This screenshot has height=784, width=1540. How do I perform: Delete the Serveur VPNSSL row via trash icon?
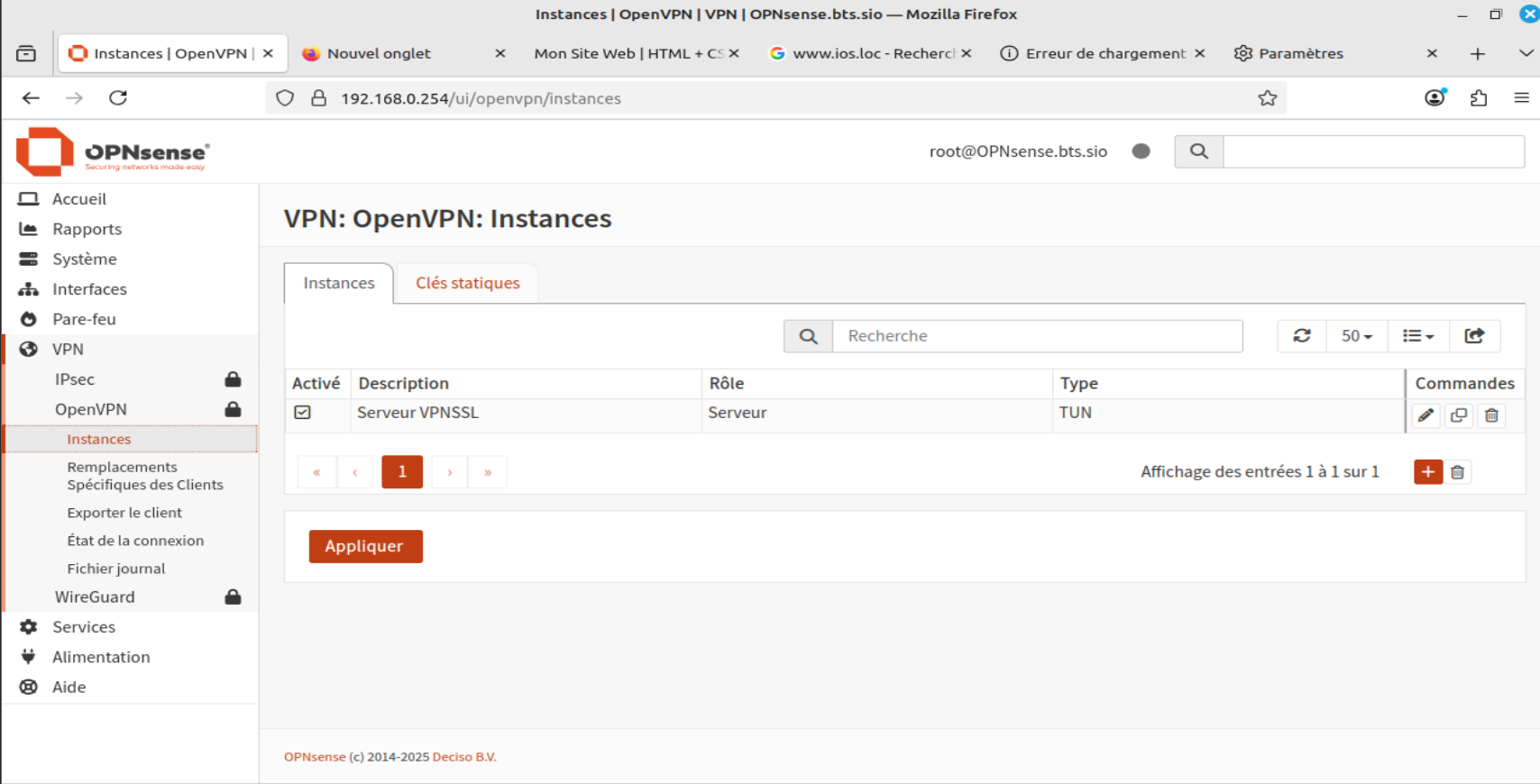click(x=1492, y=415)
